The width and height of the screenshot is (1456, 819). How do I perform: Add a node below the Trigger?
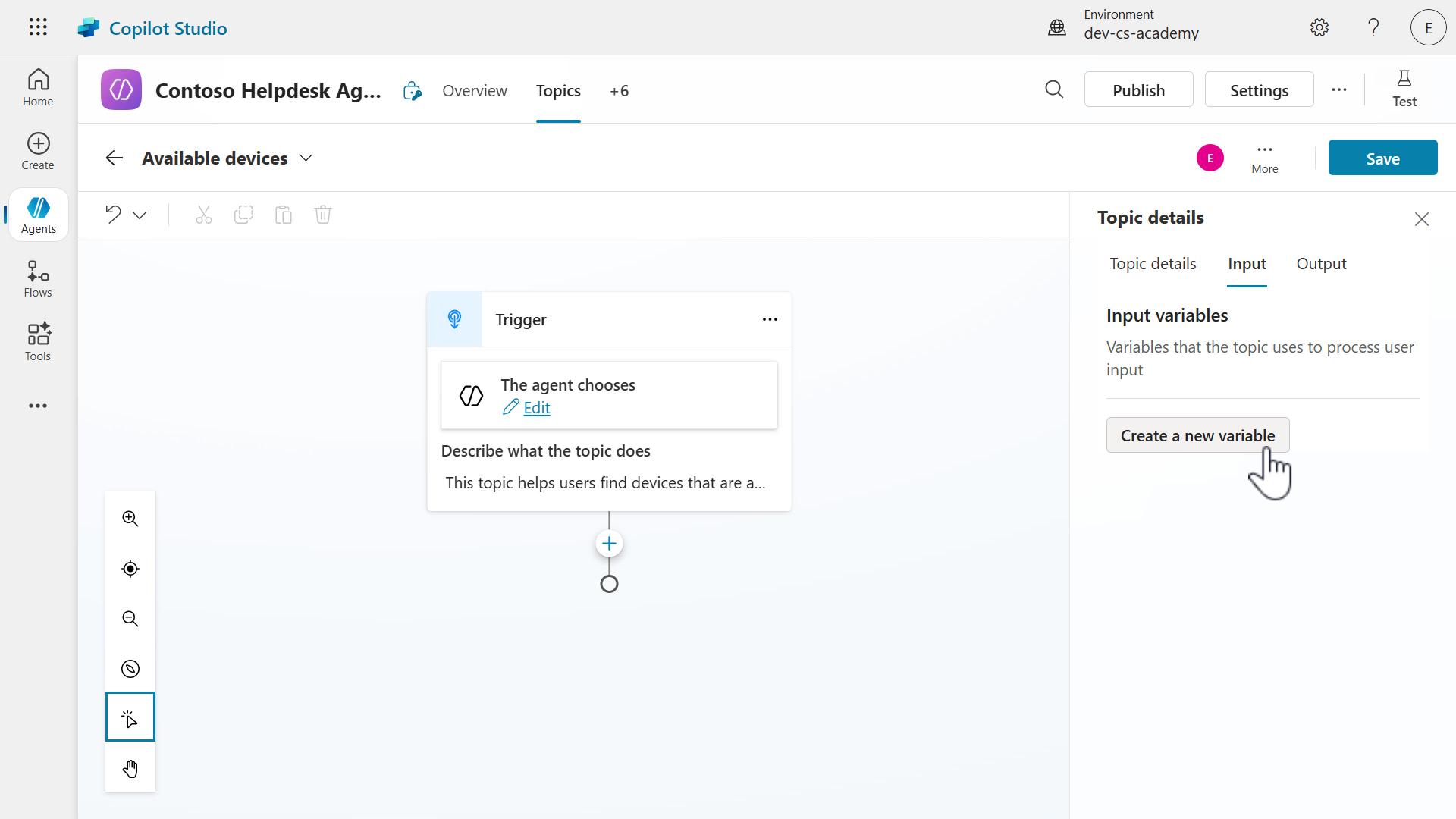(609, 543)
